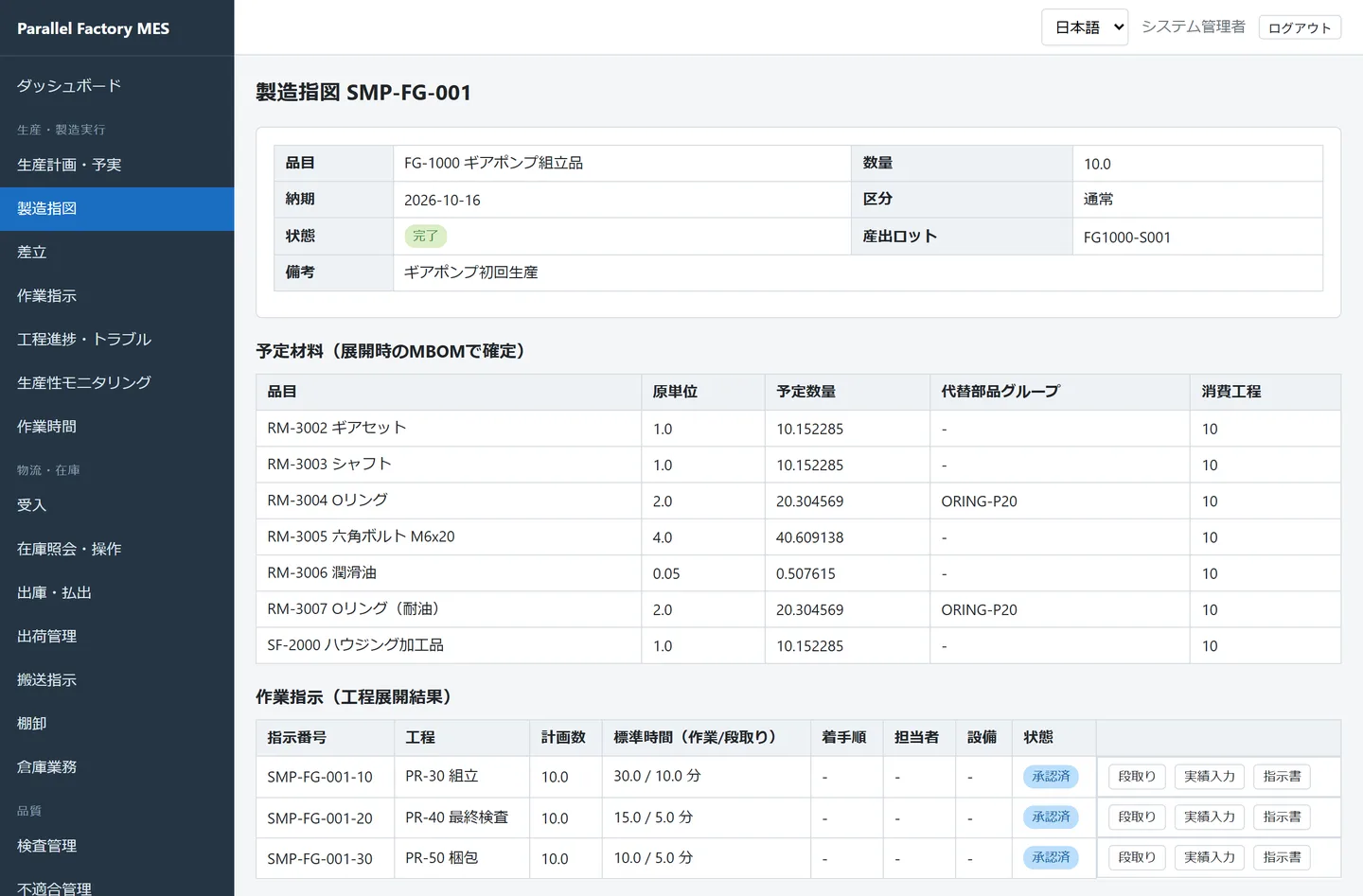Click the RM-3006 潤滑油 cell
The image size is (1363, 896).
click(449, 573)
